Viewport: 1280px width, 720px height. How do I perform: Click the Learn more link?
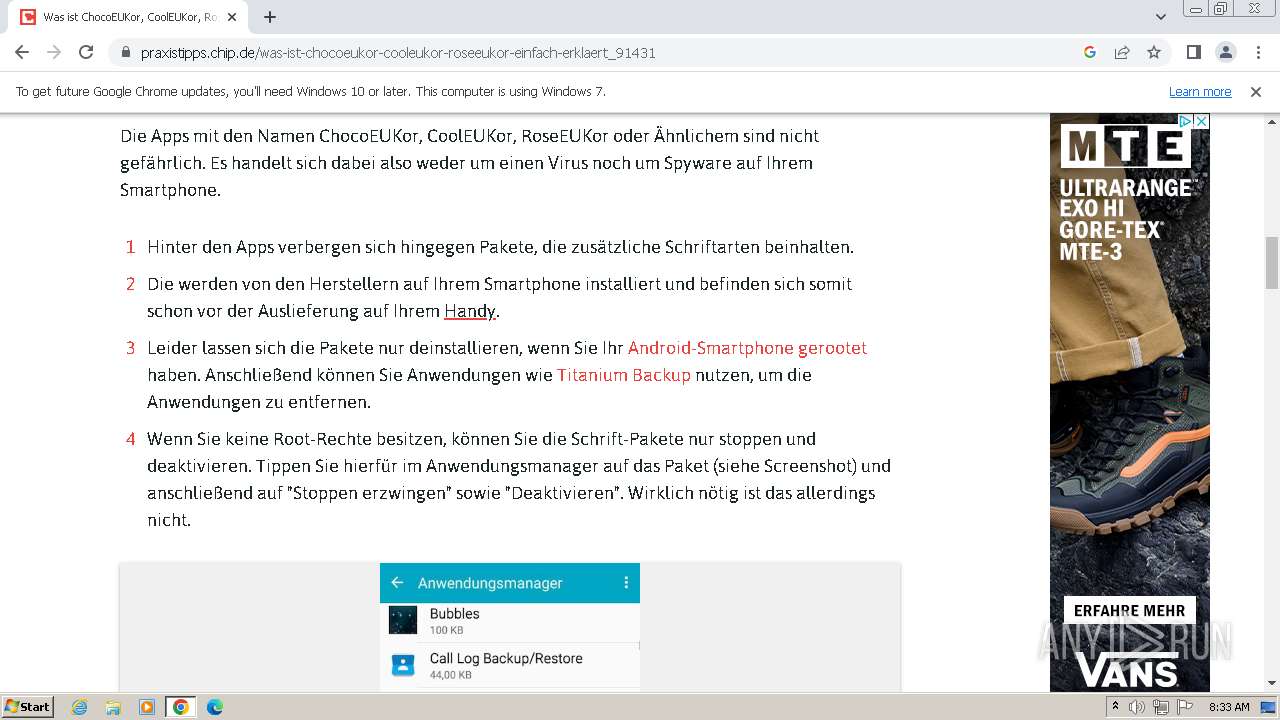pos(1200,91)
